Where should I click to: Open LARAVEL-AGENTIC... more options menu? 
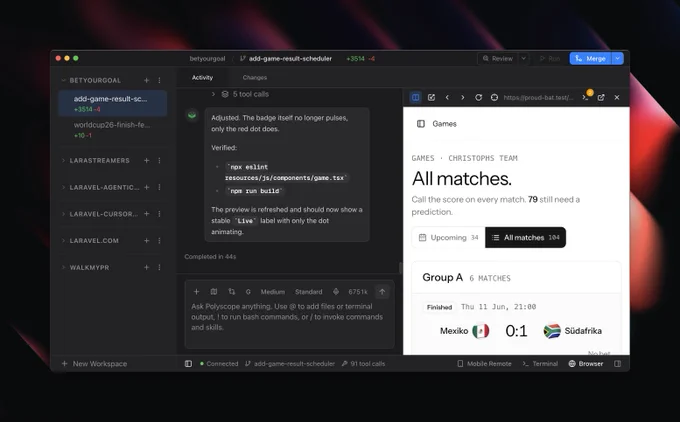pyautogui.click(x=159, y=187)
